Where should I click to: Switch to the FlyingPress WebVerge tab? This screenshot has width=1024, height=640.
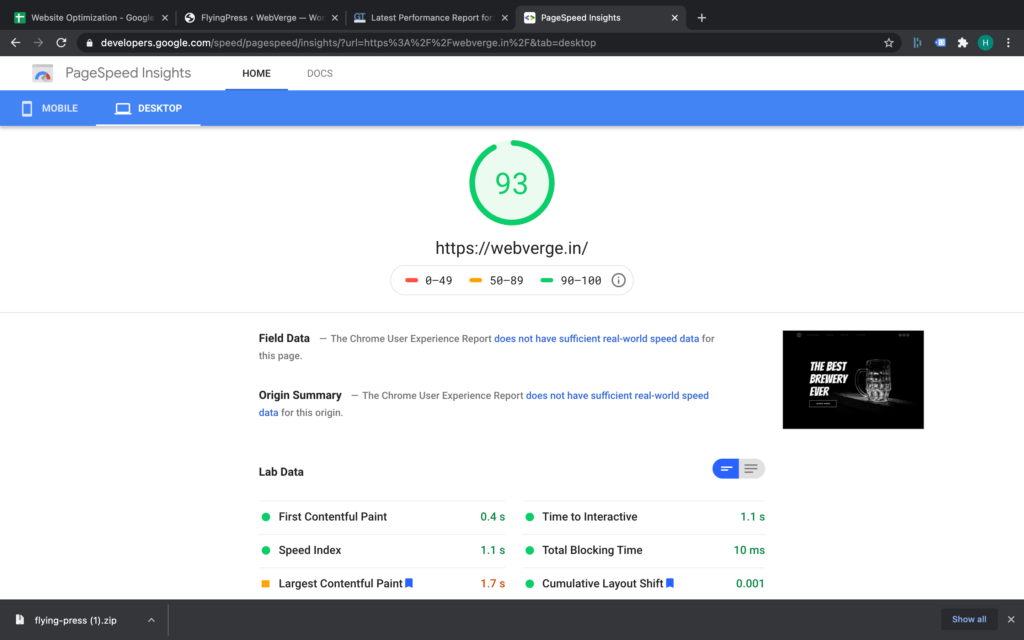coord(254,16)
